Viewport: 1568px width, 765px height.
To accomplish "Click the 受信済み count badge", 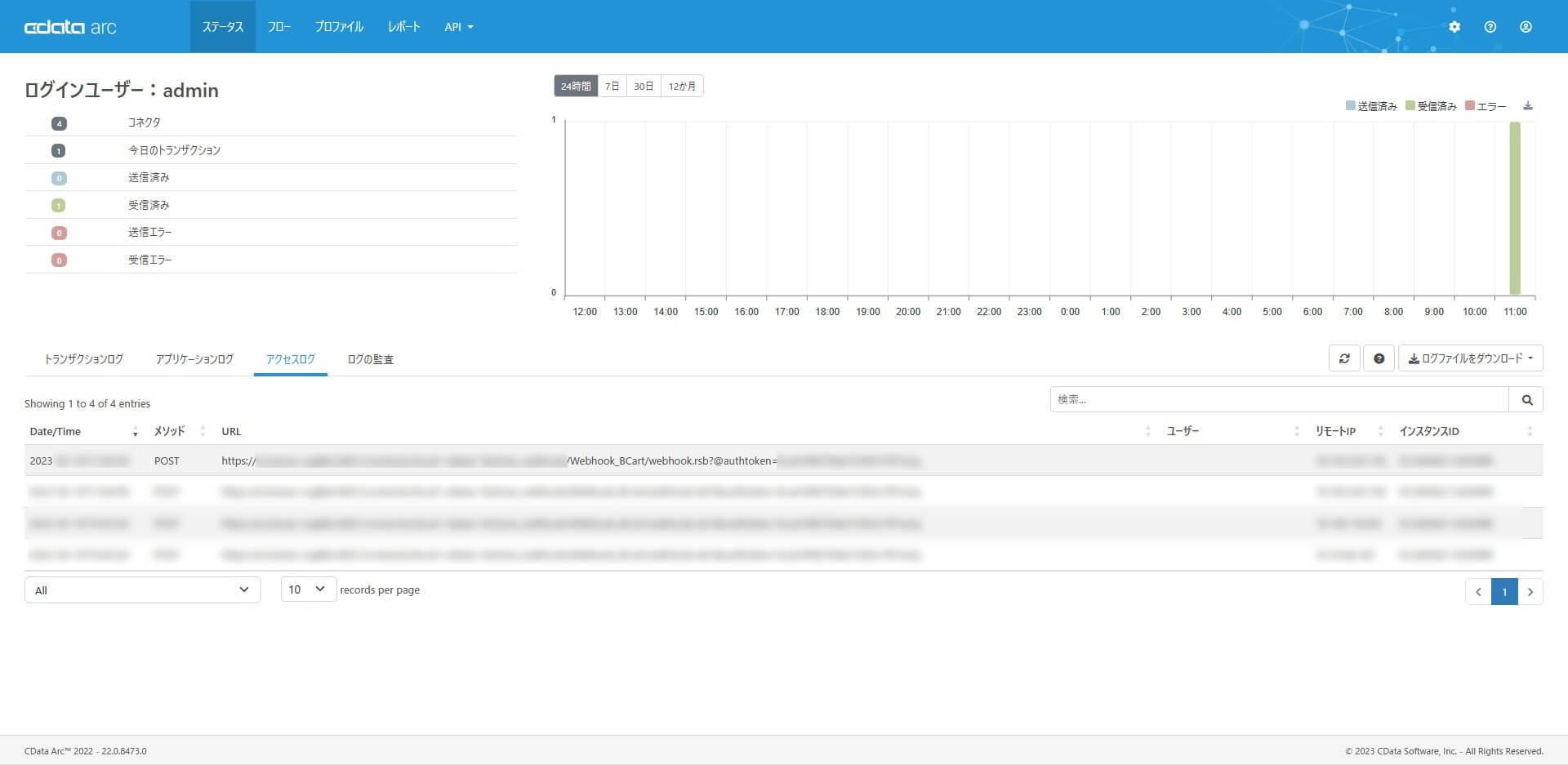I will coord(59,206).
